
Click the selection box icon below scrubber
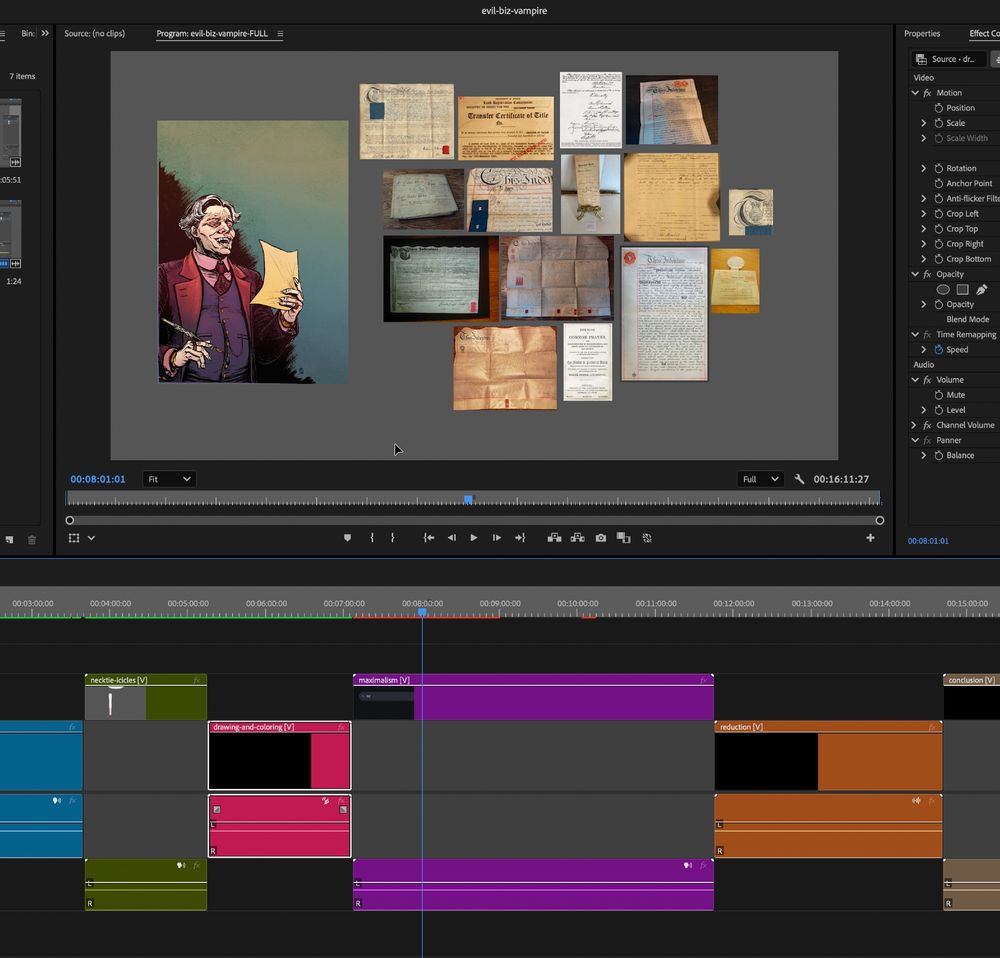pos(74,538)
